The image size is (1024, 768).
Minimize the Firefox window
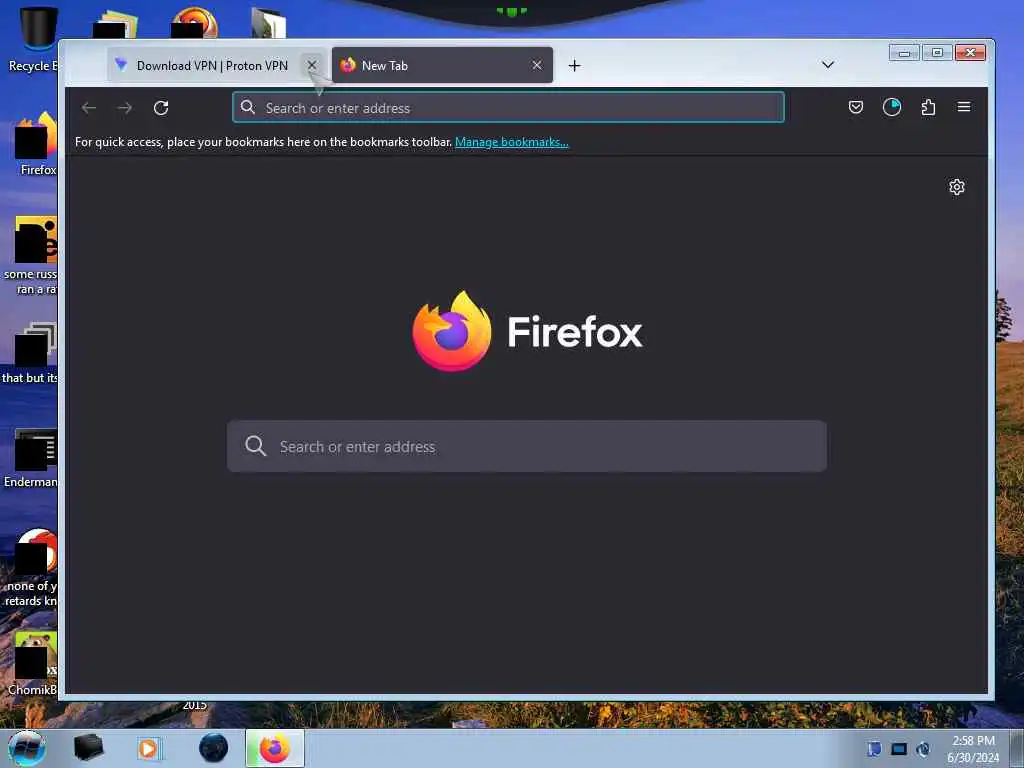point(904,53)
